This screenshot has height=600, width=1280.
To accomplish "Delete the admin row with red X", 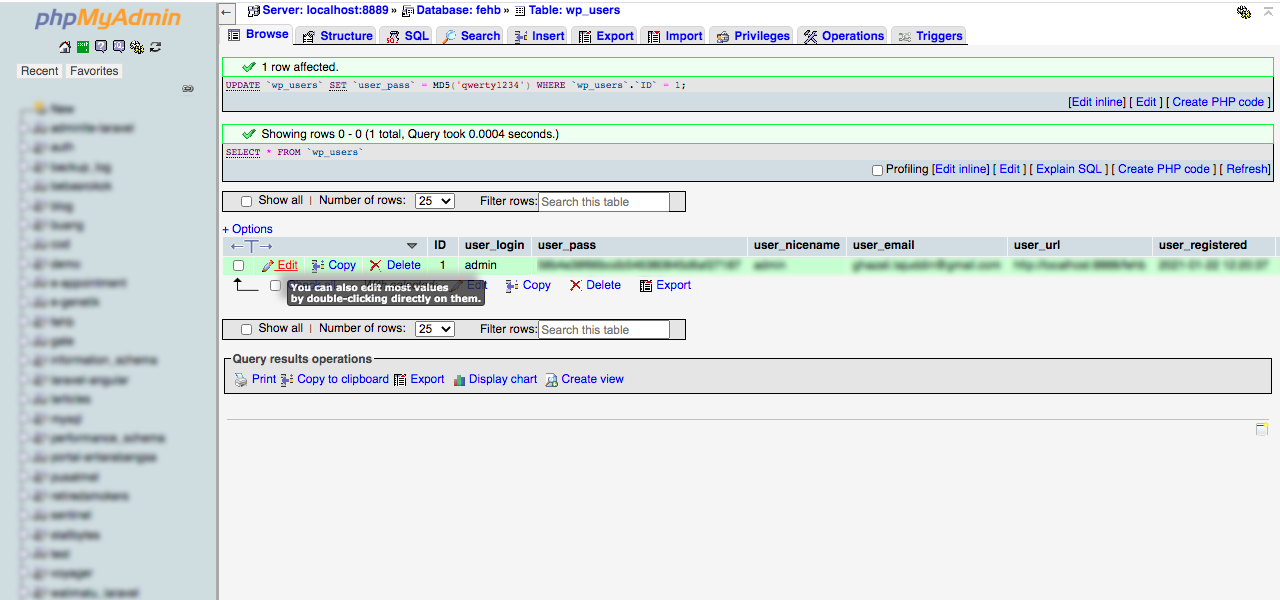I will pos(395,265).
